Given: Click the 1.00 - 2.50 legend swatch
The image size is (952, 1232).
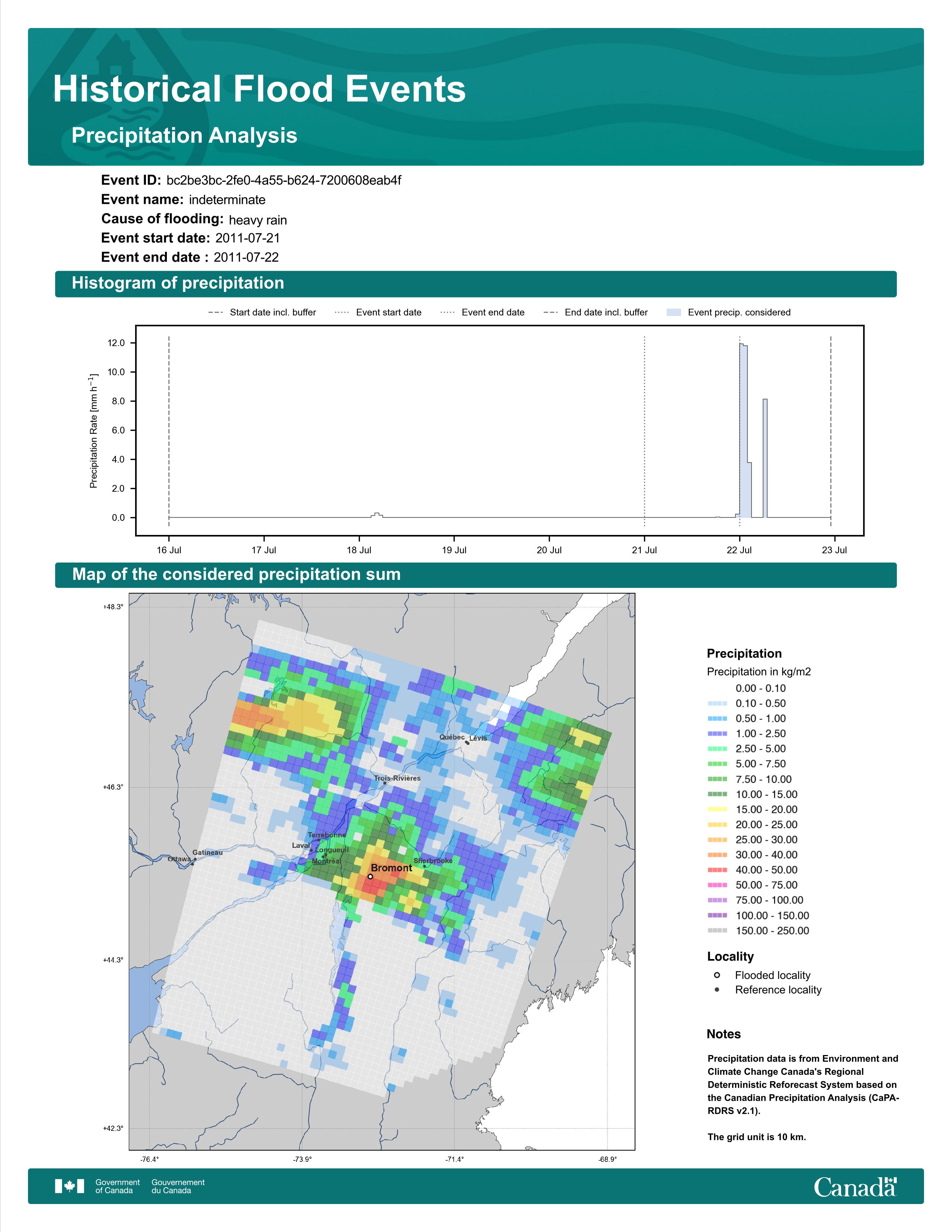Looking at the screenshot, I should tap(717, 734).
